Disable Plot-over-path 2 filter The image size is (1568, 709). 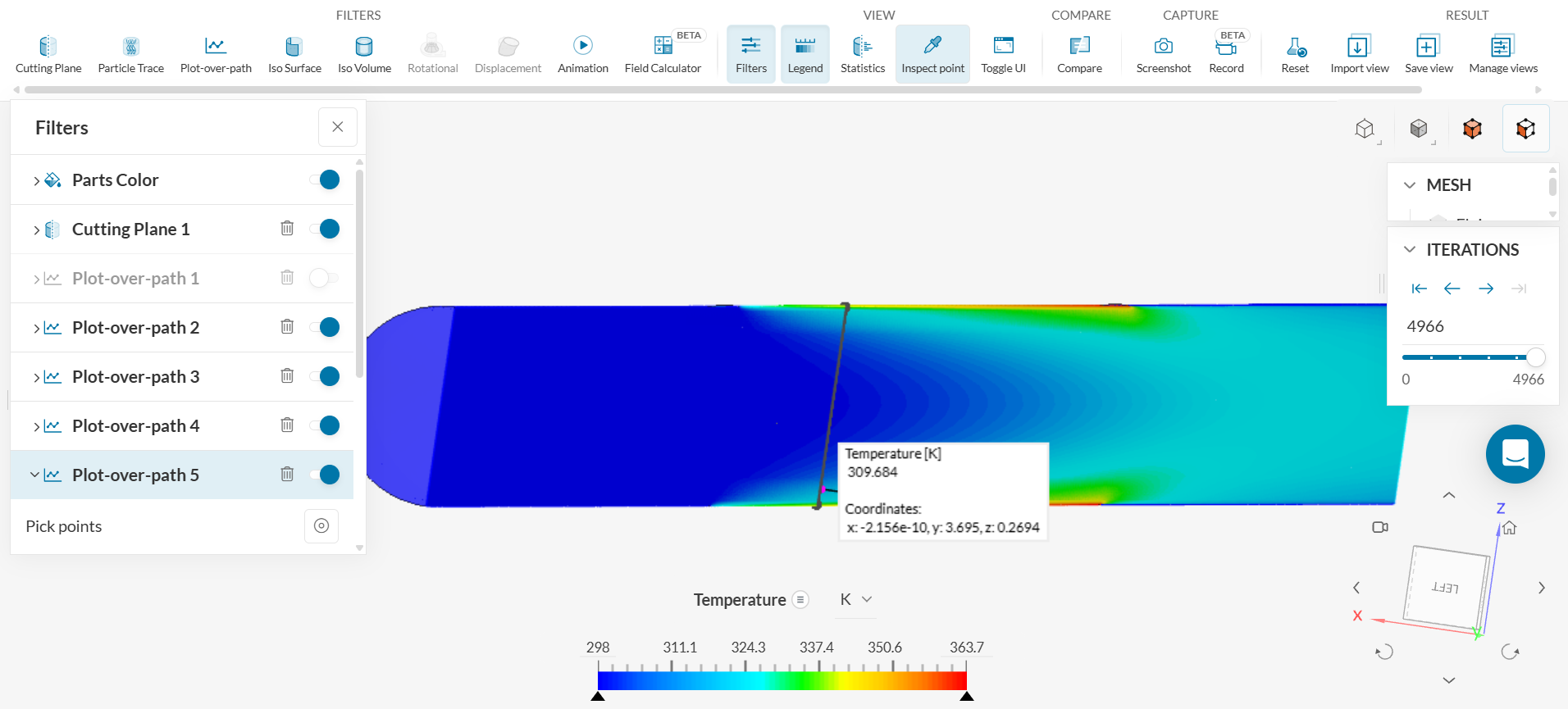tap(325, 327)
